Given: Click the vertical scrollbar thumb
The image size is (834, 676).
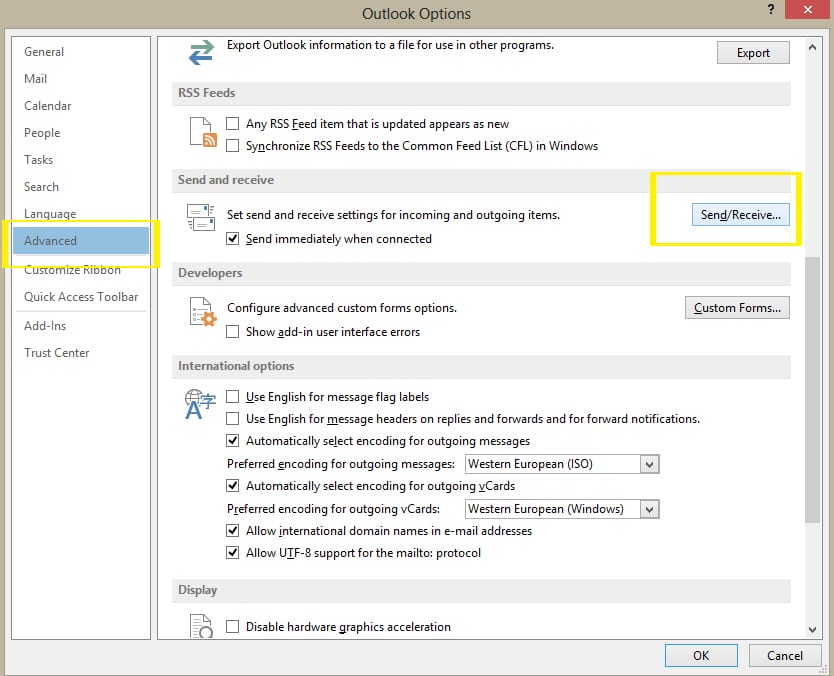Looking at the screenshot, I should [x=812, y=390].
